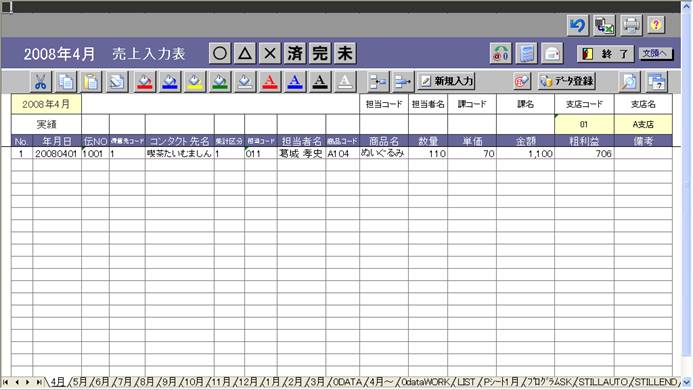Switch to the 10月 sheet tab
This screenshot has height=390, width=693.
click(x=194, y=382)
